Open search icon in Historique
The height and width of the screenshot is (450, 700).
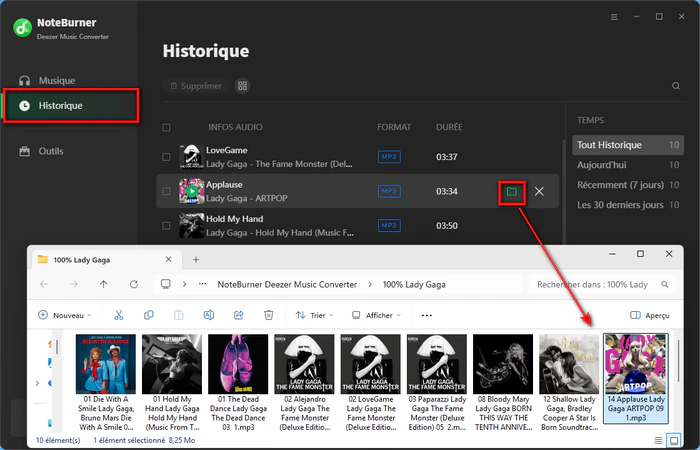coord(676,86)
